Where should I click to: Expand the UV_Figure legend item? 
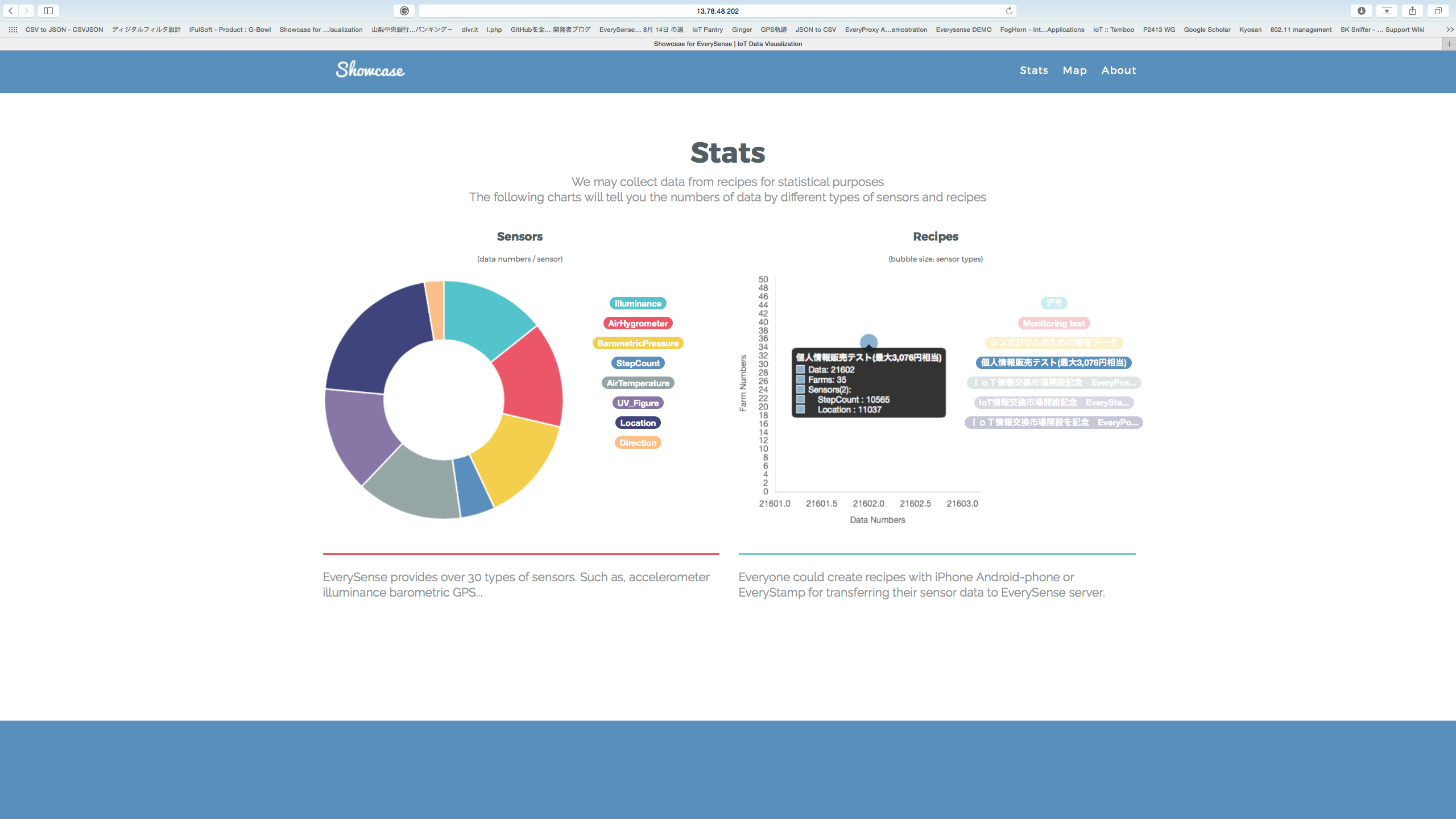(638, 403)
